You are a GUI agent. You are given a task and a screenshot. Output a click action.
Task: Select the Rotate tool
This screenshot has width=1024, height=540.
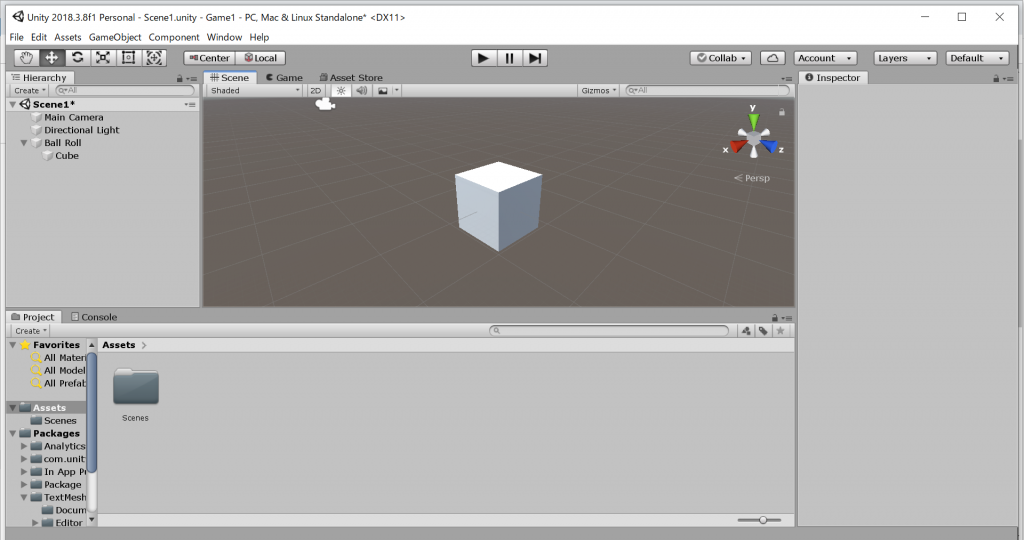pos(77,57)
